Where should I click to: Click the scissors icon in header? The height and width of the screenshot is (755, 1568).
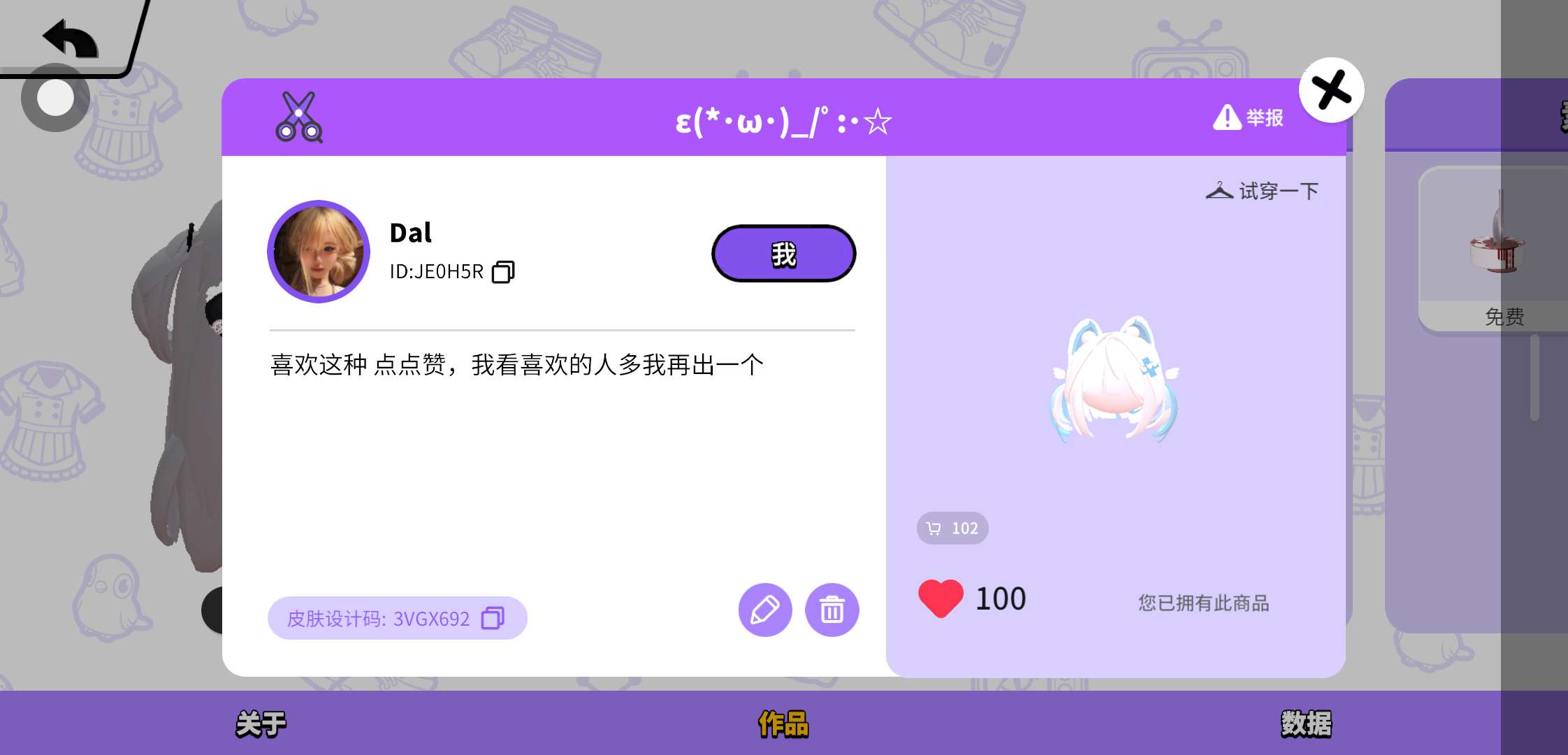299,117
